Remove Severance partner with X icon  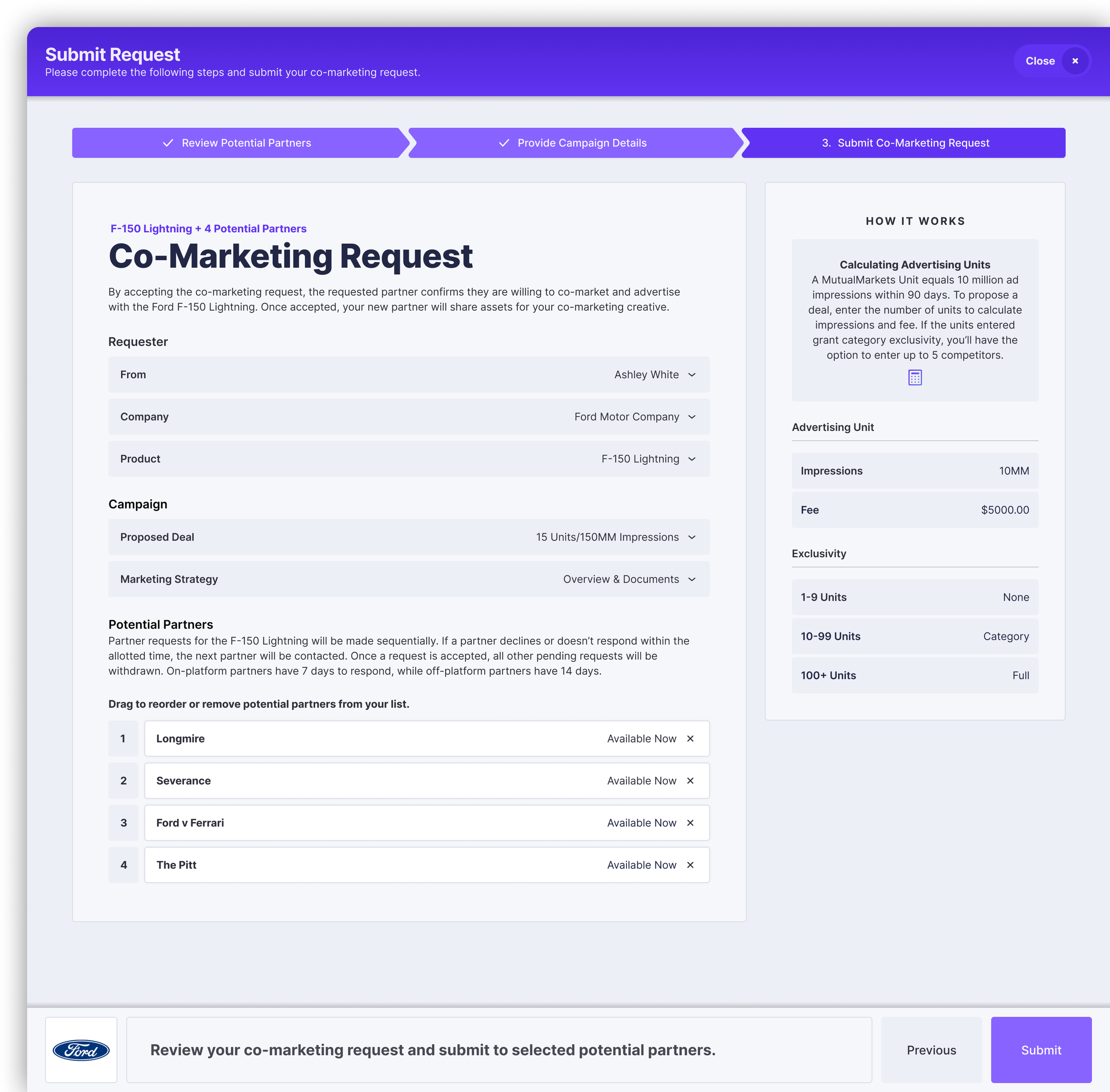coord(690,781)
